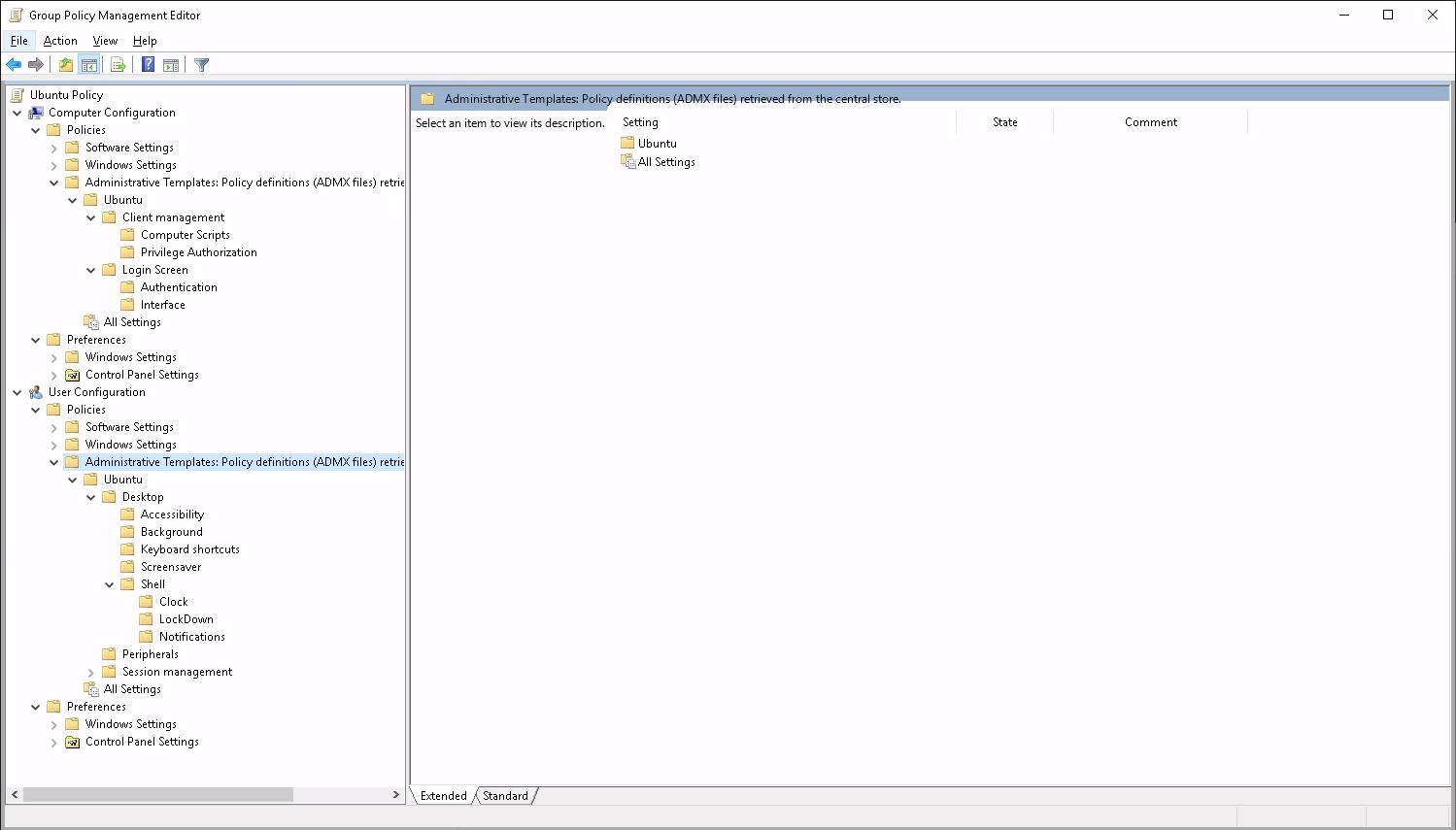Select Ubuntu folder under User Configuration templates
The image size is (1456, 830).
(122, 480)
